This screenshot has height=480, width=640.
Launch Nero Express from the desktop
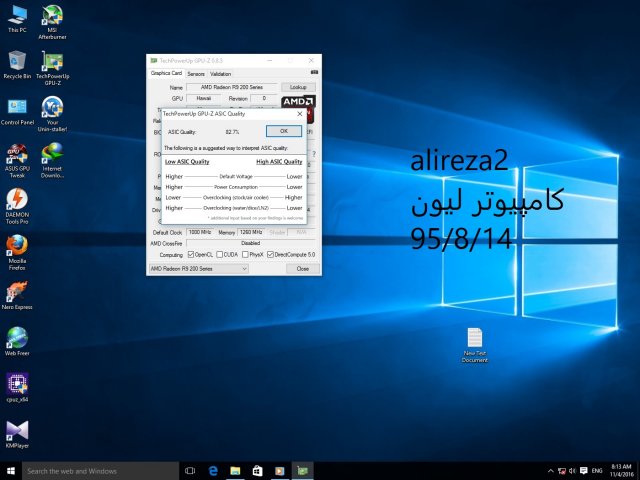point(17,291)
